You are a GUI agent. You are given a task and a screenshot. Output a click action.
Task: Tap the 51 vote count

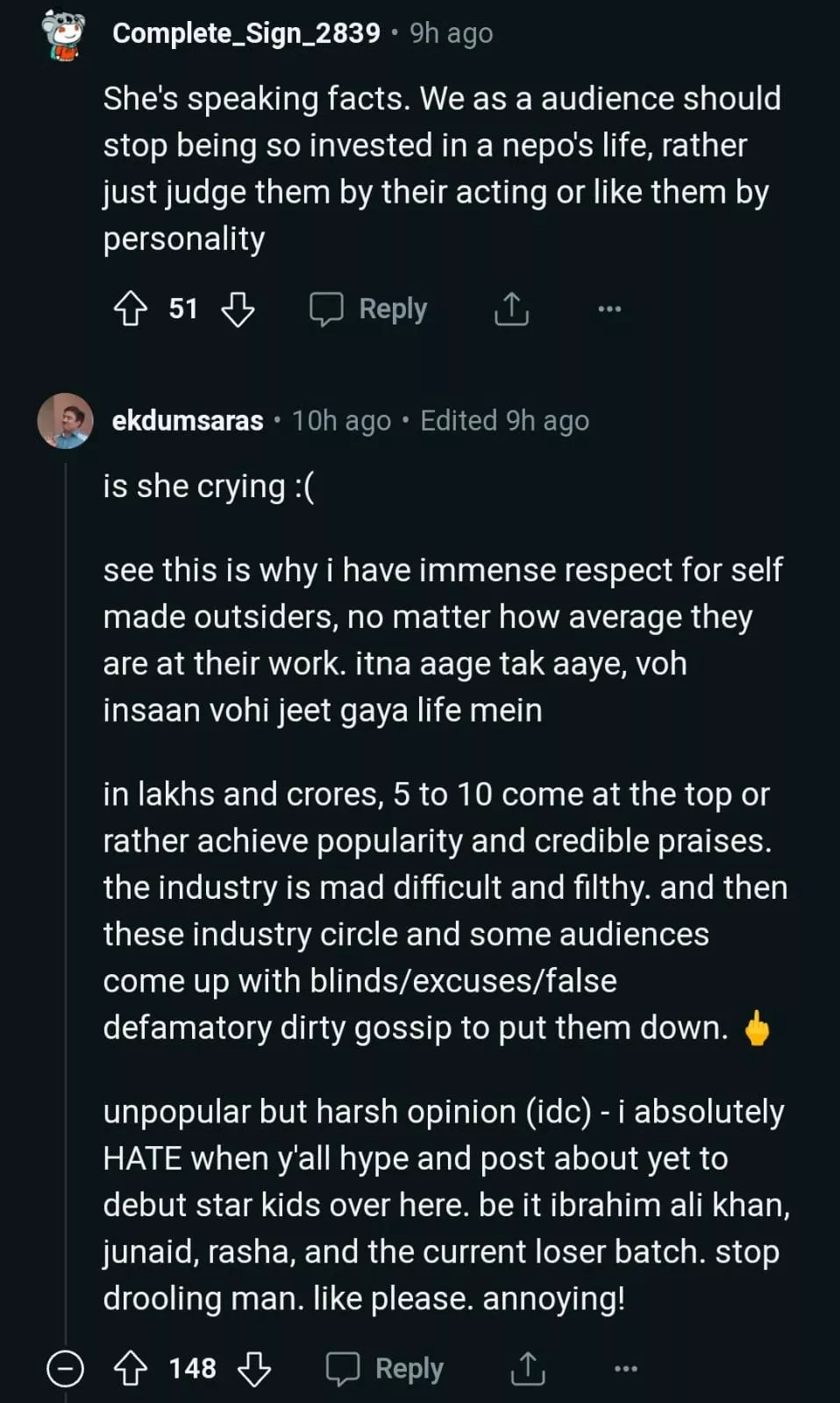pos(183,309)
